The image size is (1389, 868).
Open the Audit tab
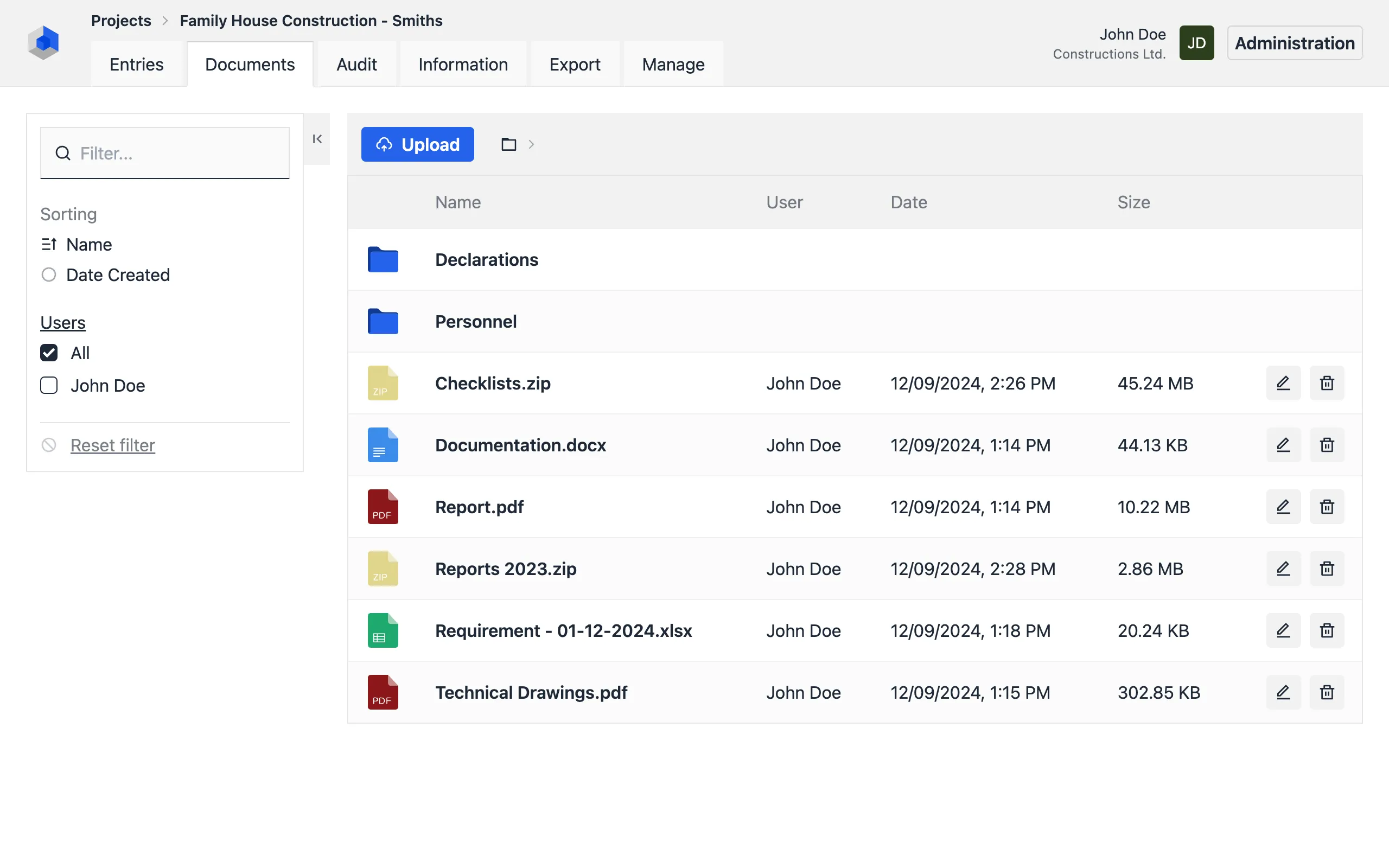coord(356,65)
